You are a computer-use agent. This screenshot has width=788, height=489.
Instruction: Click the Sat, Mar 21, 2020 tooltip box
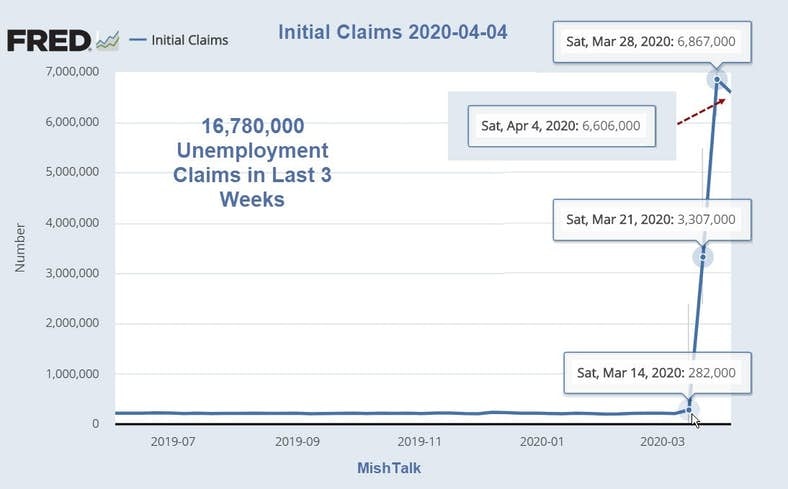650,219
